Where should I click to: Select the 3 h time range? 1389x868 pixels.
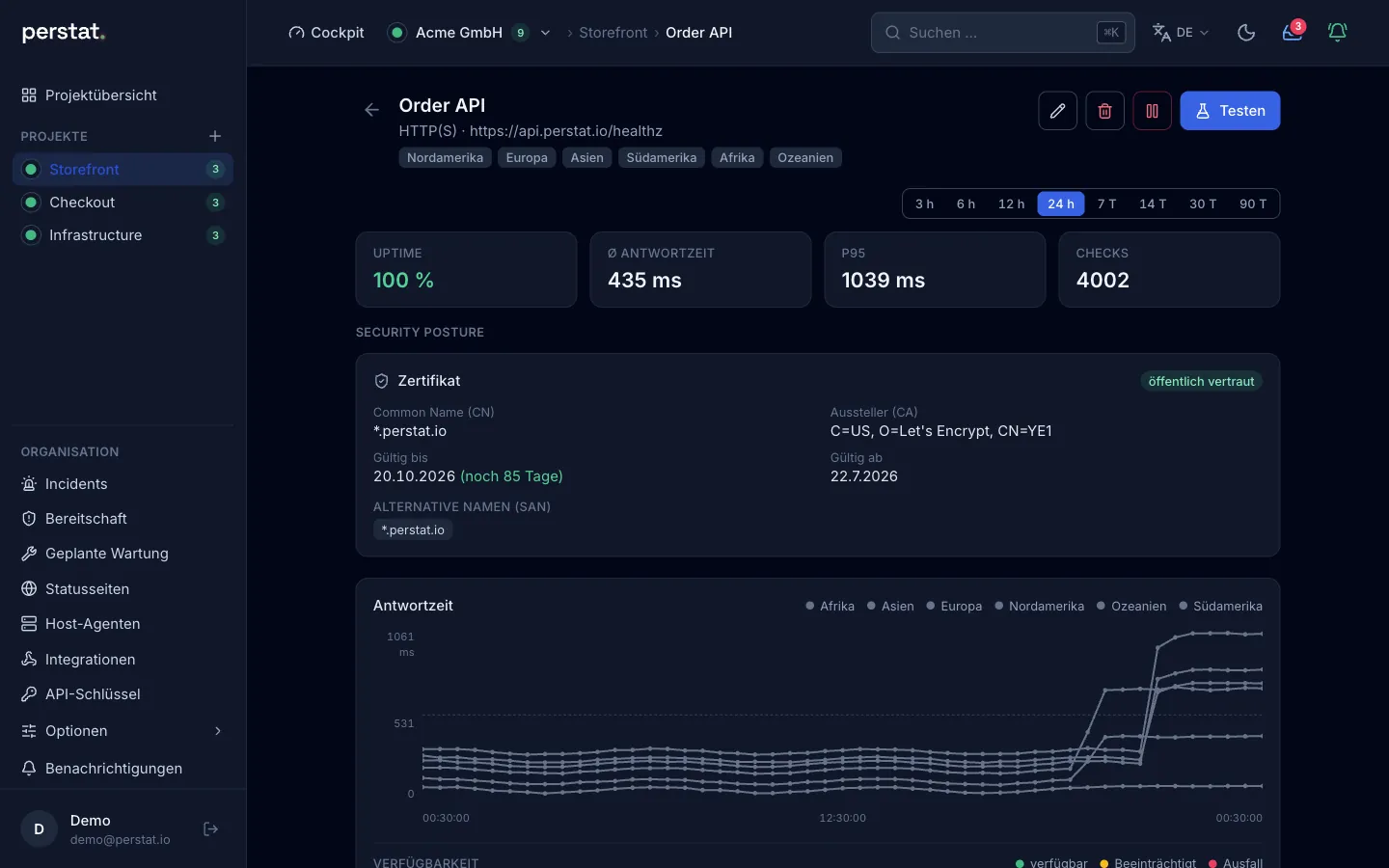click(924, 203)
